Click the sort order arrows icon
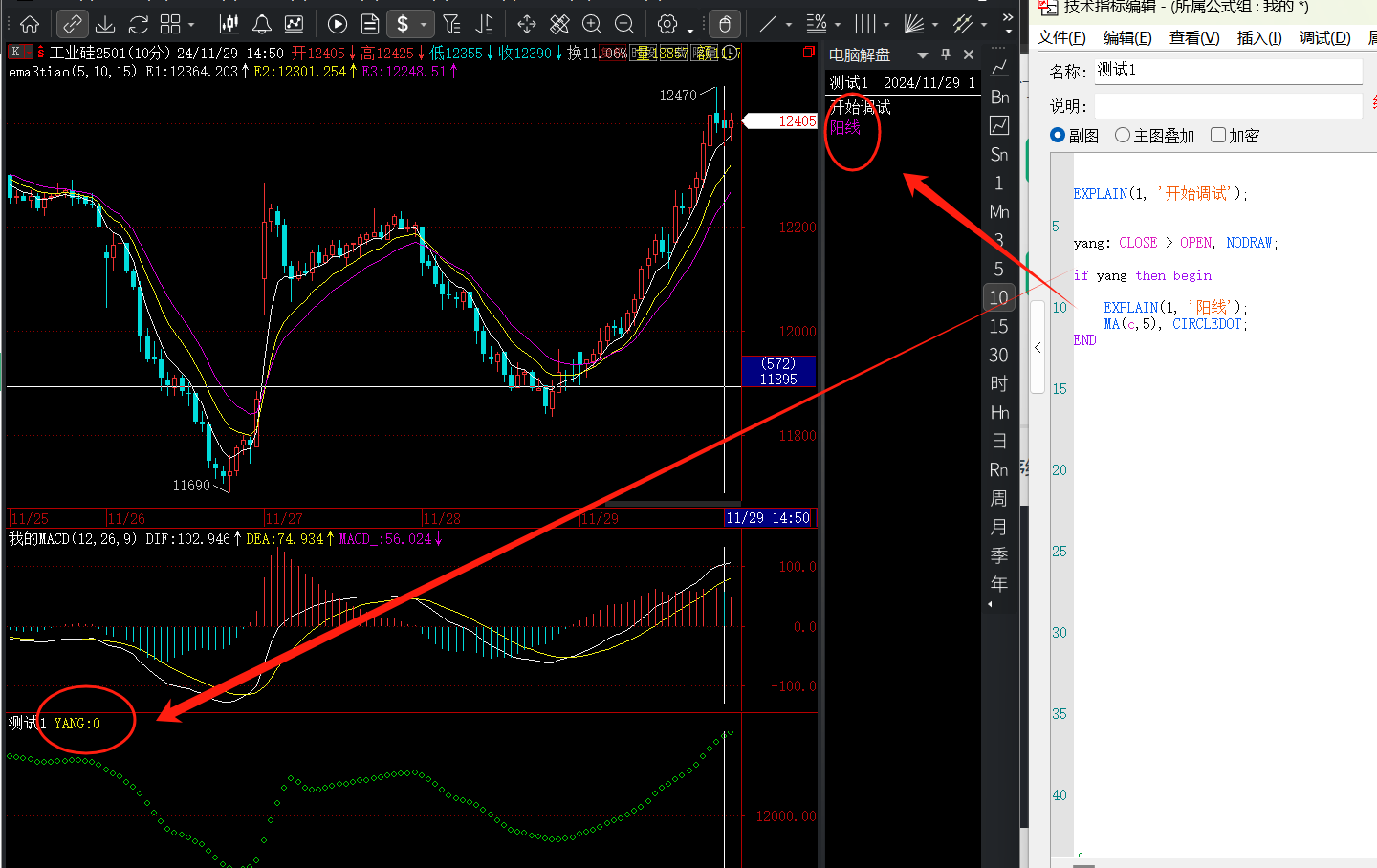 pos(485,24)
